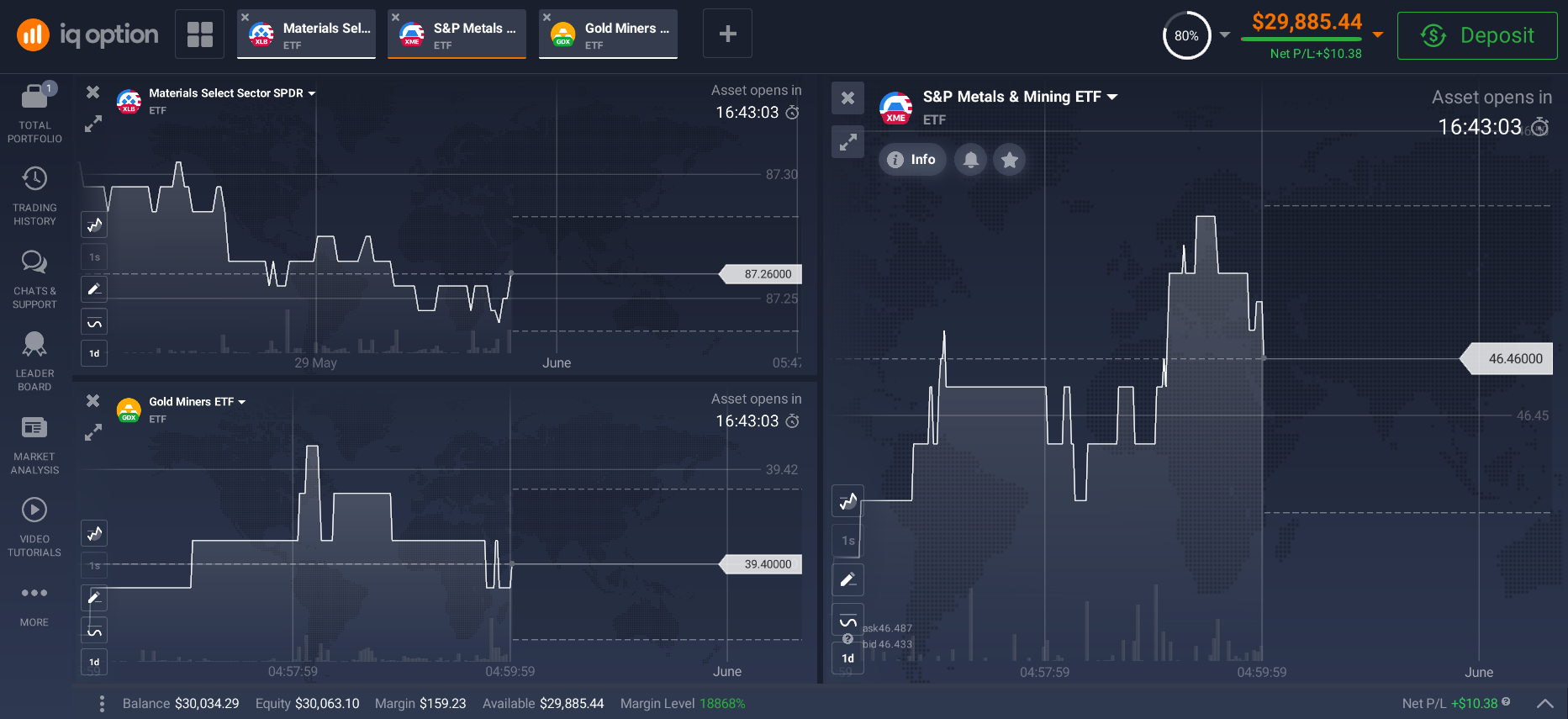Open Video Tutorials in sidebar
The height and width of the screenshot is (719, 1568).
coord(34,527)
